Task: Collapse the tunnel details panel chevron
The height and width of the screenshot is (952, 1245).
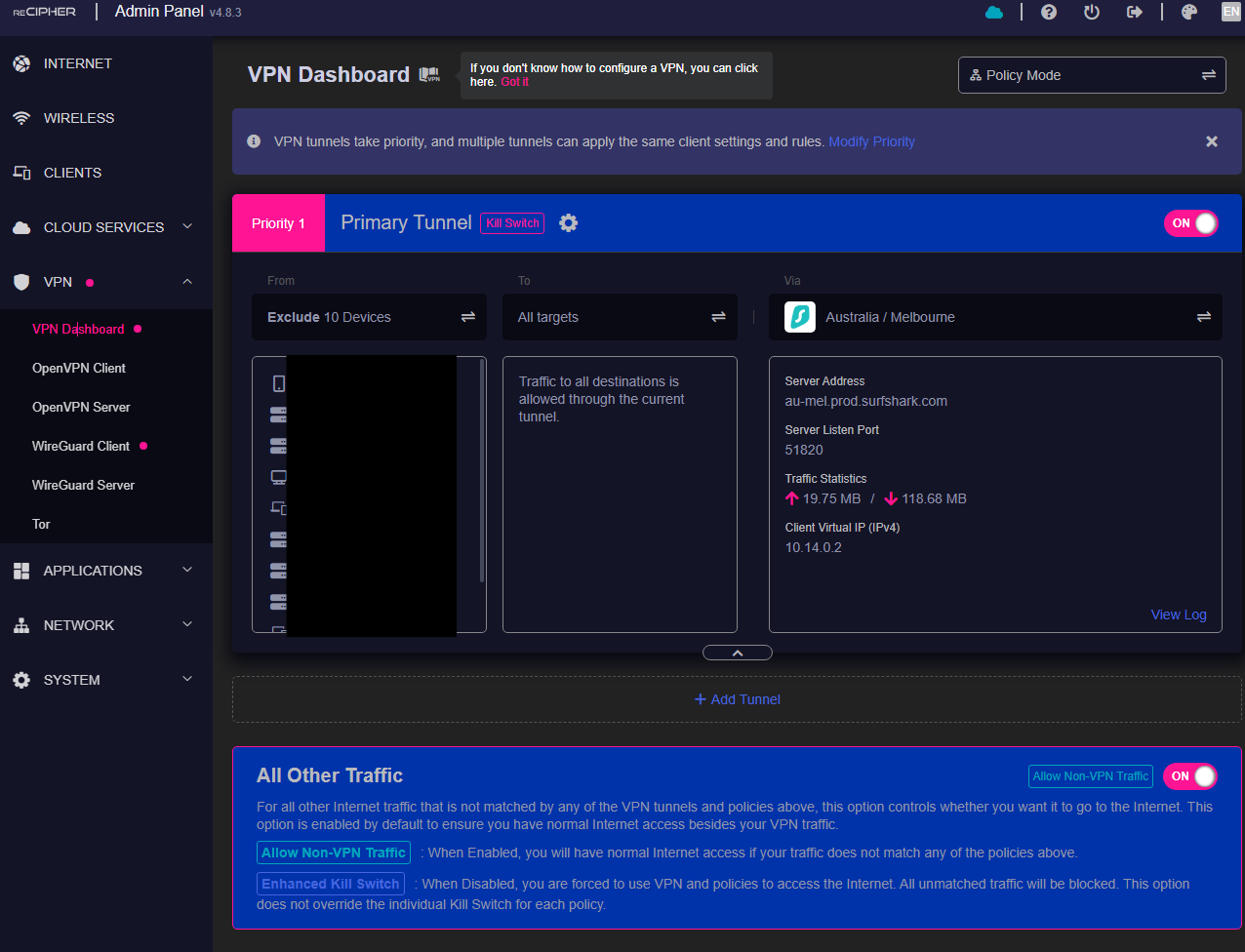Action: [738, 653]
